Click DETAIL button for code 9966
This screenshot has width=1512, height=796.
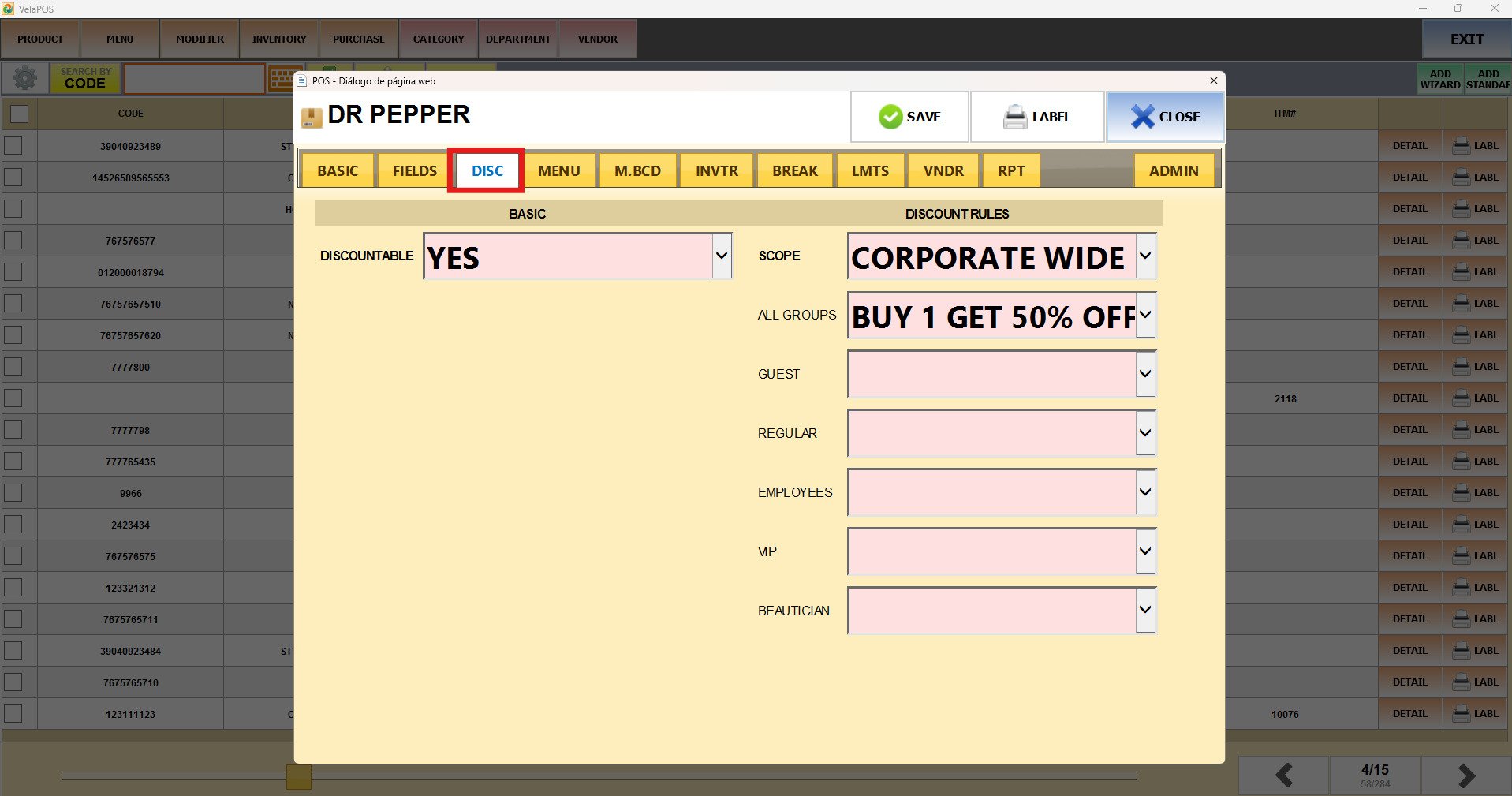[1409, 493]
